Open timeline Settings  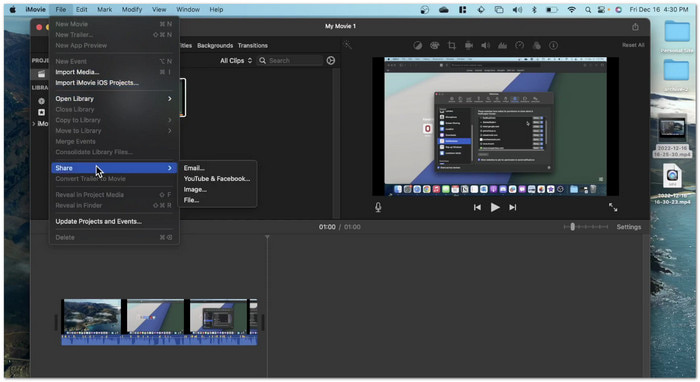coord(629,227)
